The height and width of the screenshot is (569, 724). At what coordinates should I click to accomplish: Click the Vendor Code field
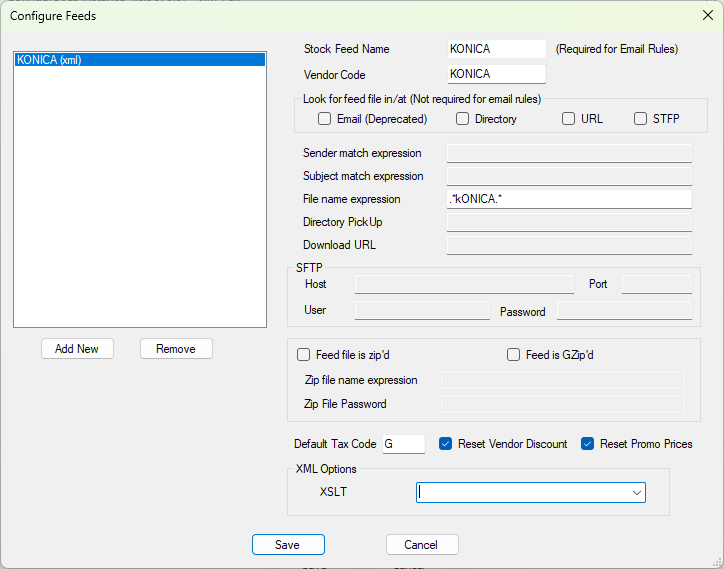coord(496,74)
